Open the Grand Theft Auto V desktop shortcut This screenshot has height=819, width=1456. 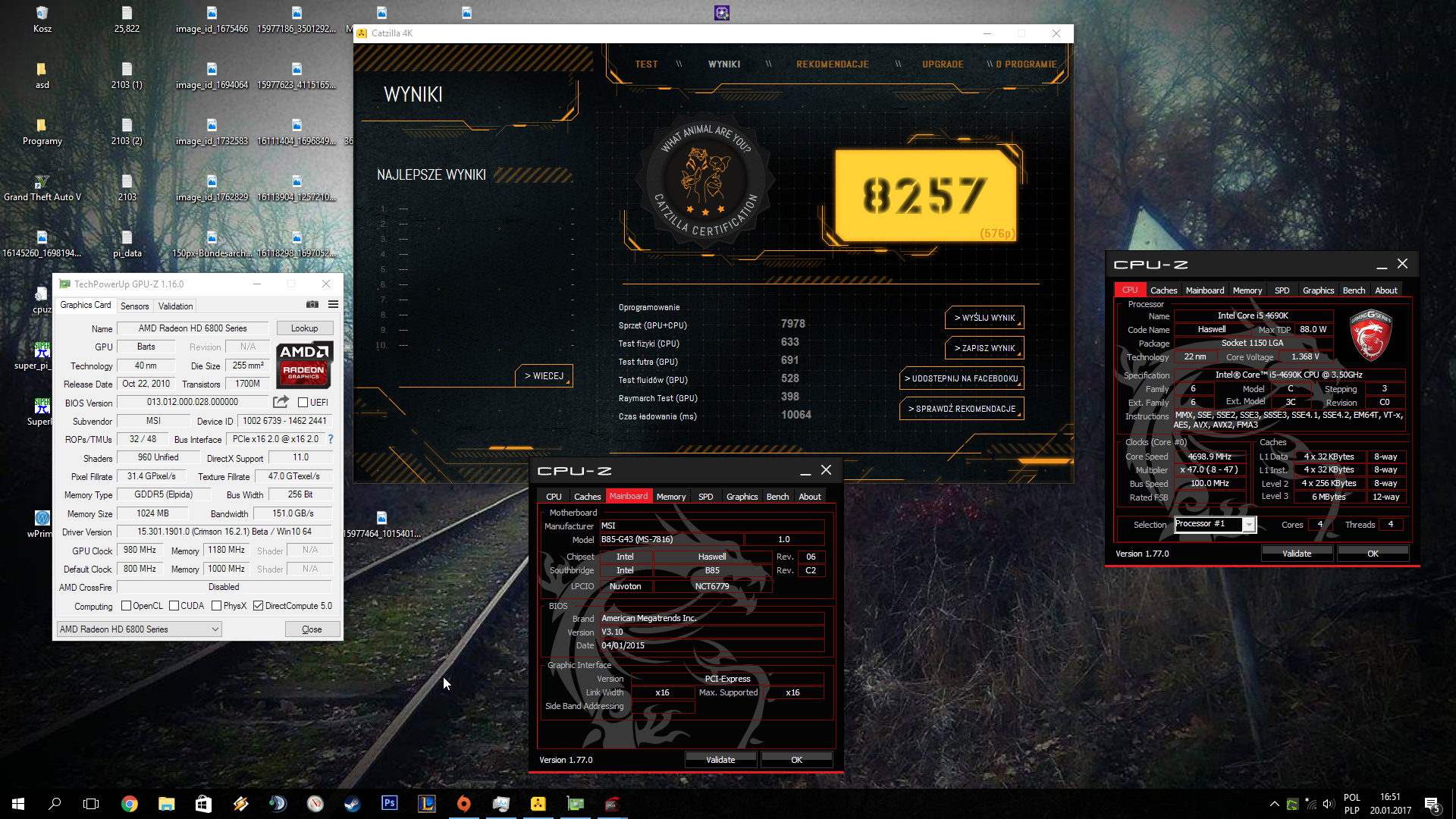pos(42,188)
